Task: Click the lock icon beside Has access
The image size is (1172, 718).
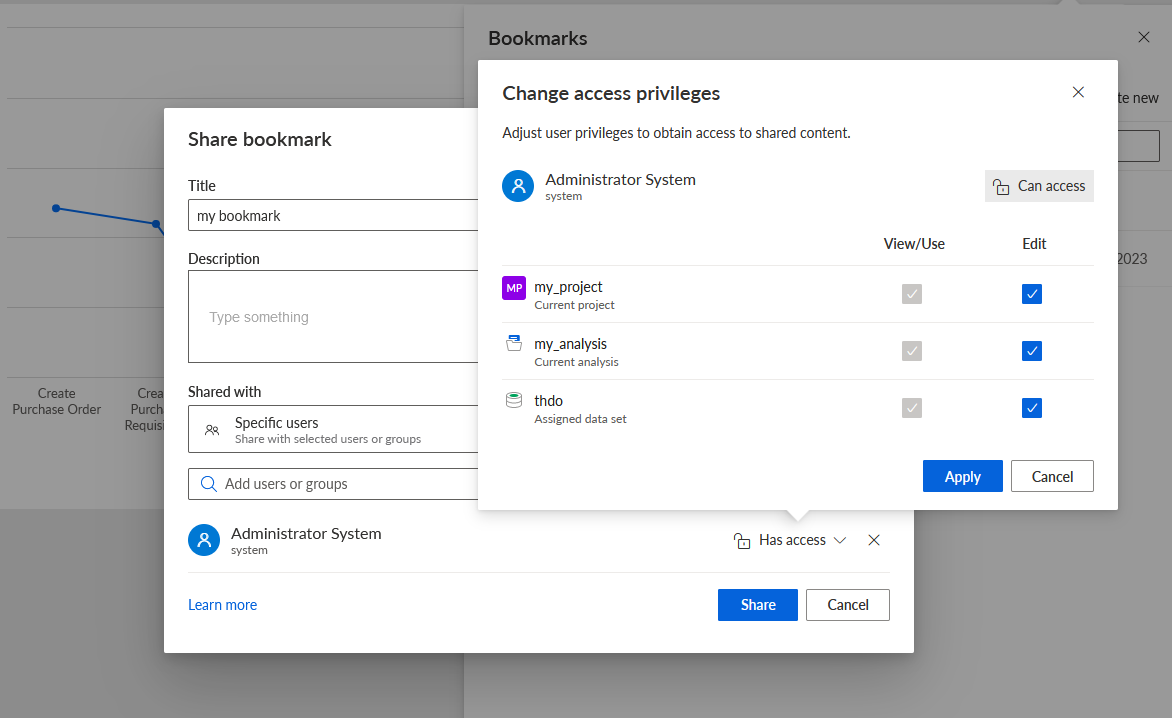Action: pyautogui.click(x=741, y=540)
